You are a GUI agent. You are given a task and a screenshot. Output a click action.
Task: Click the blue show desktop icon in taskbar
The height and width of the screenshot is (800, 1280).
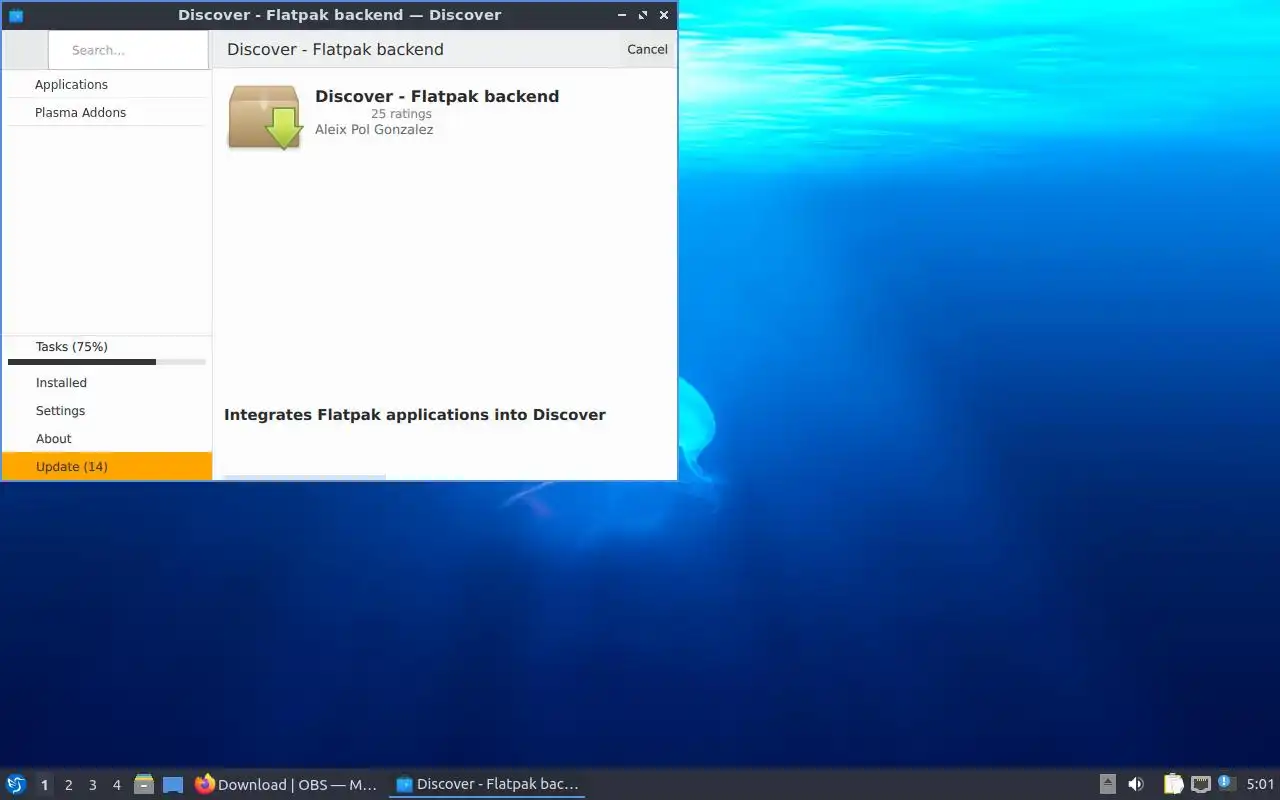(x=173, y=785)
